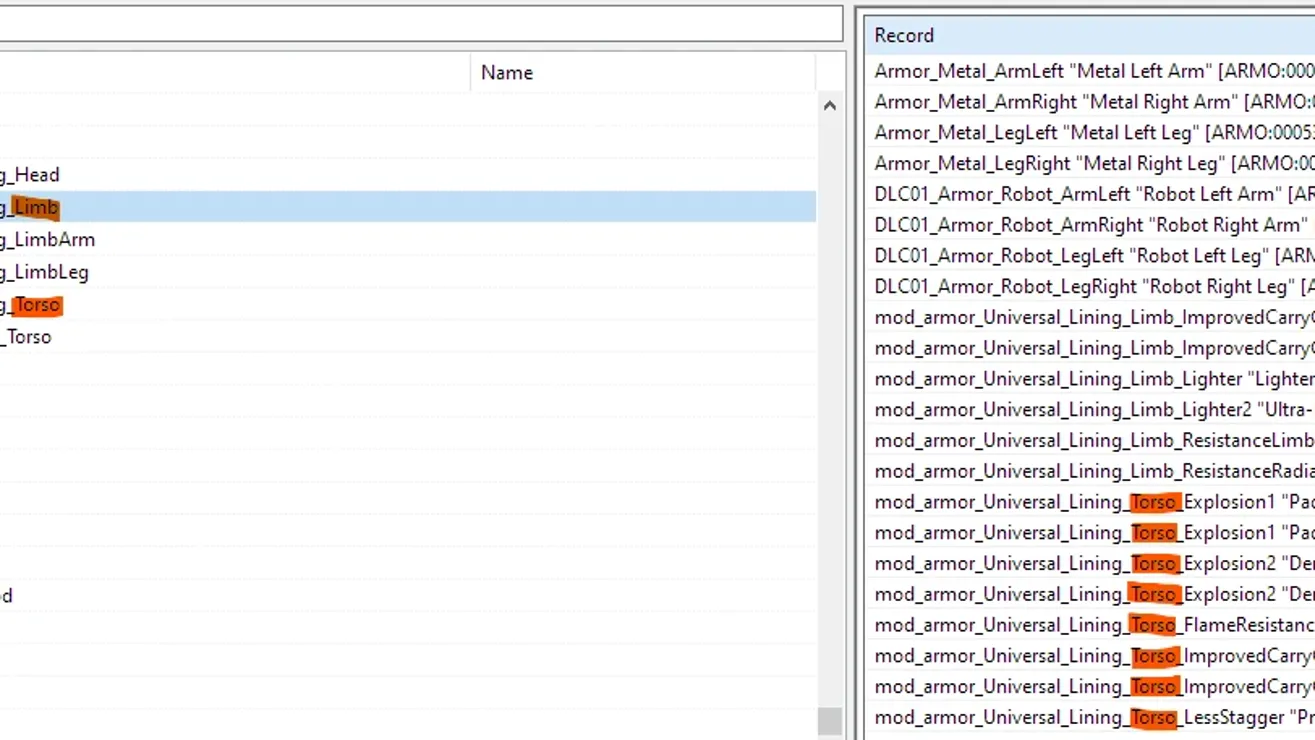1315x740 pixels.
Task: Select the Armor_Metal_LegLeft record
Action: (1090, 133)
